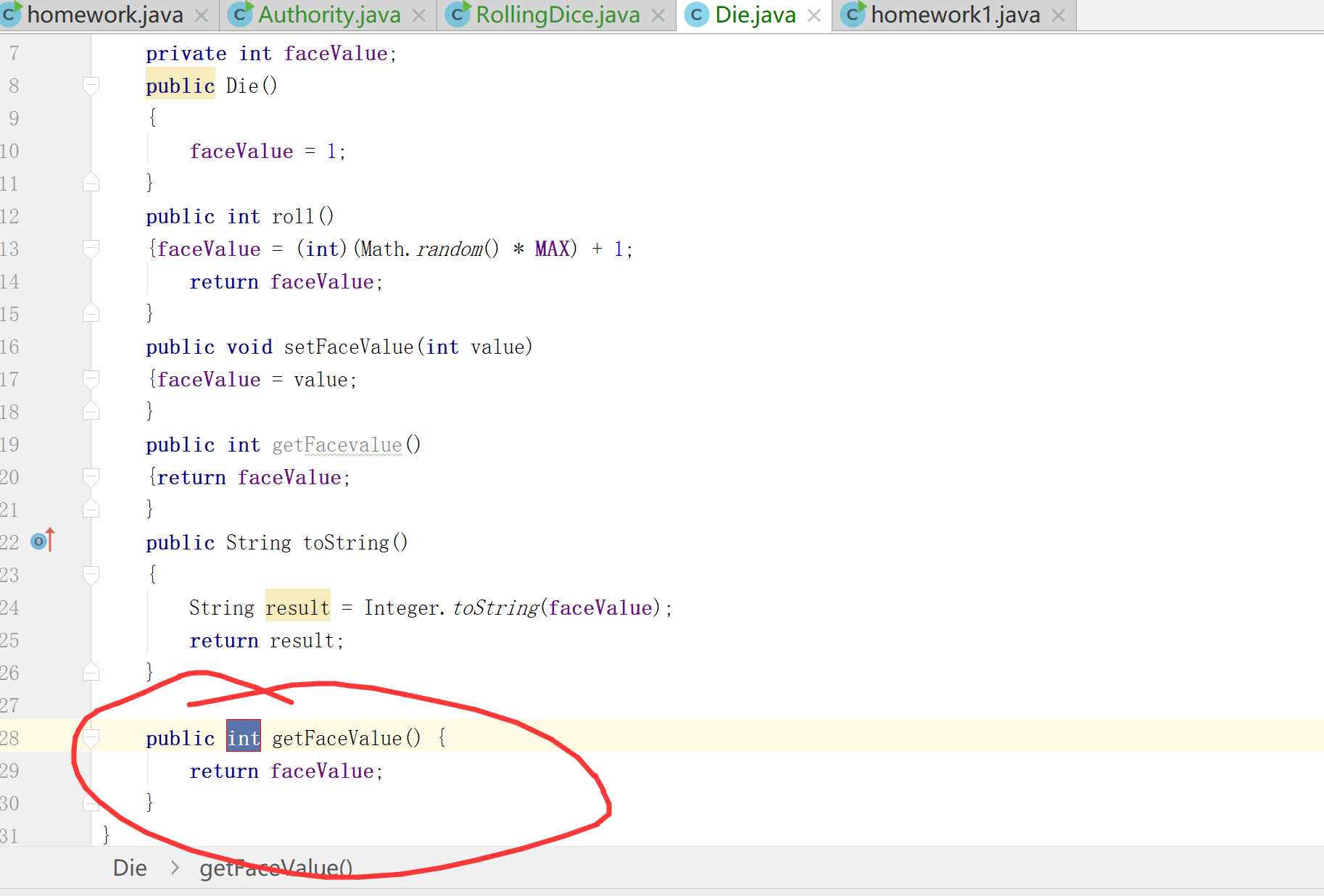Collapse the setFaceValue fold at line 17
Viewport: 1324px width, 896px height.
click(91, 379)
